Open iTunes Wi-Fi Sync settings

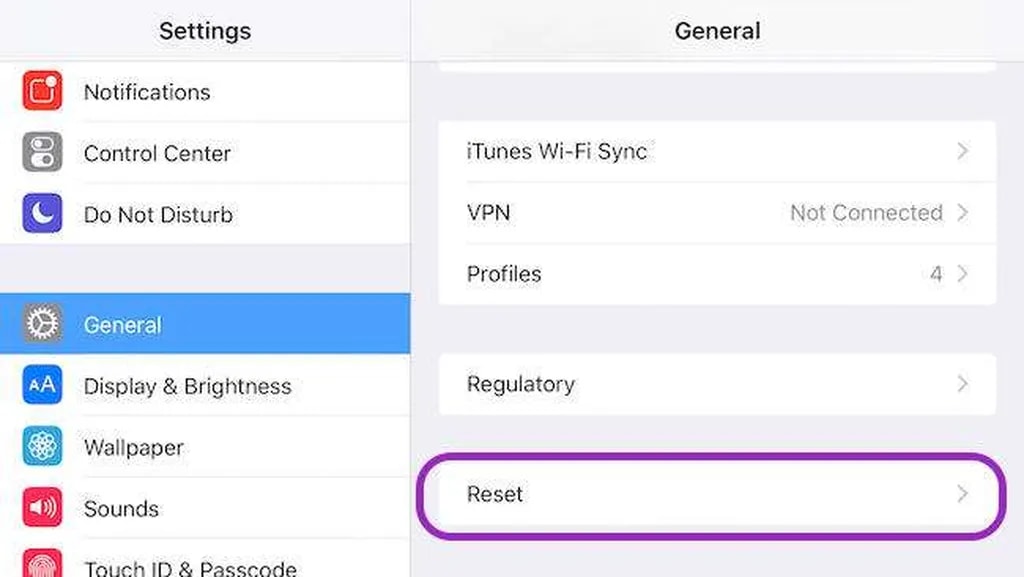pyautogui.click(x=557, y=152)
